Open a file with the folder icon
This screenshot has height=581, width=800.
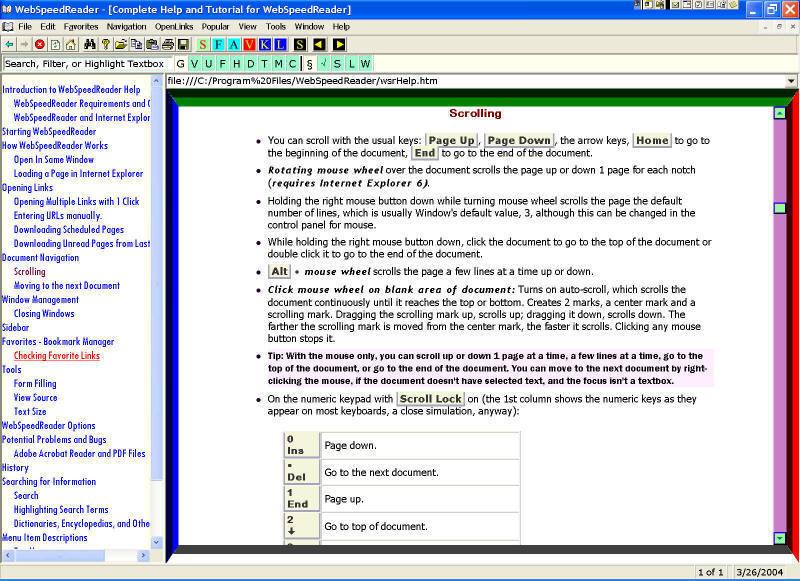point(121,45)
